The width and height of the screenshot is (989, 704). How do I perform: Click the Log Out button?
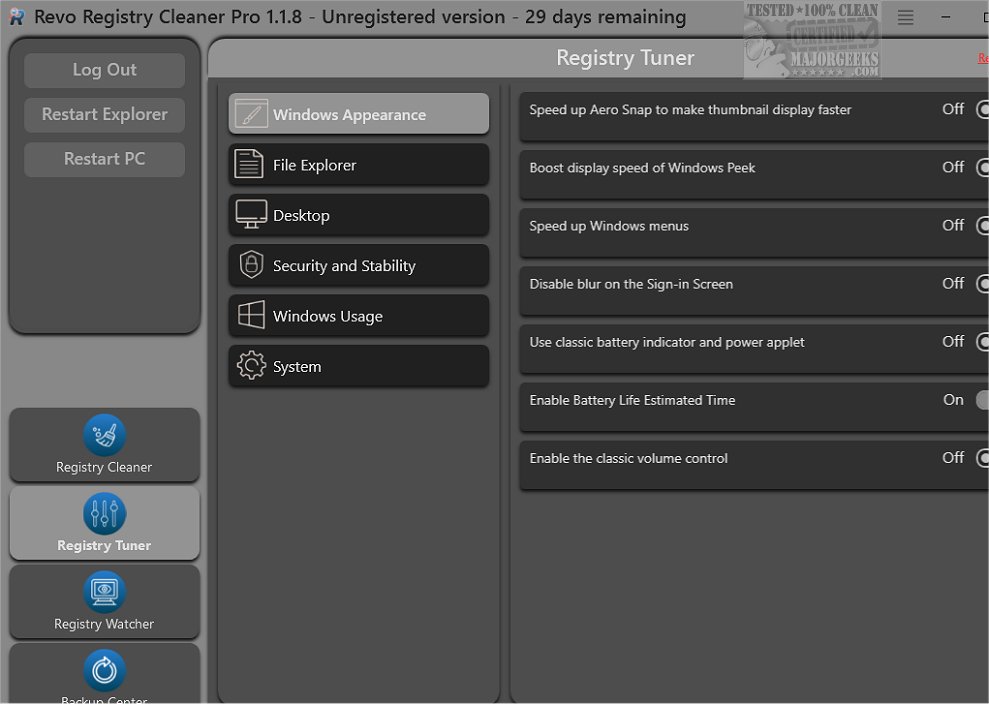[x=104, y=70]
